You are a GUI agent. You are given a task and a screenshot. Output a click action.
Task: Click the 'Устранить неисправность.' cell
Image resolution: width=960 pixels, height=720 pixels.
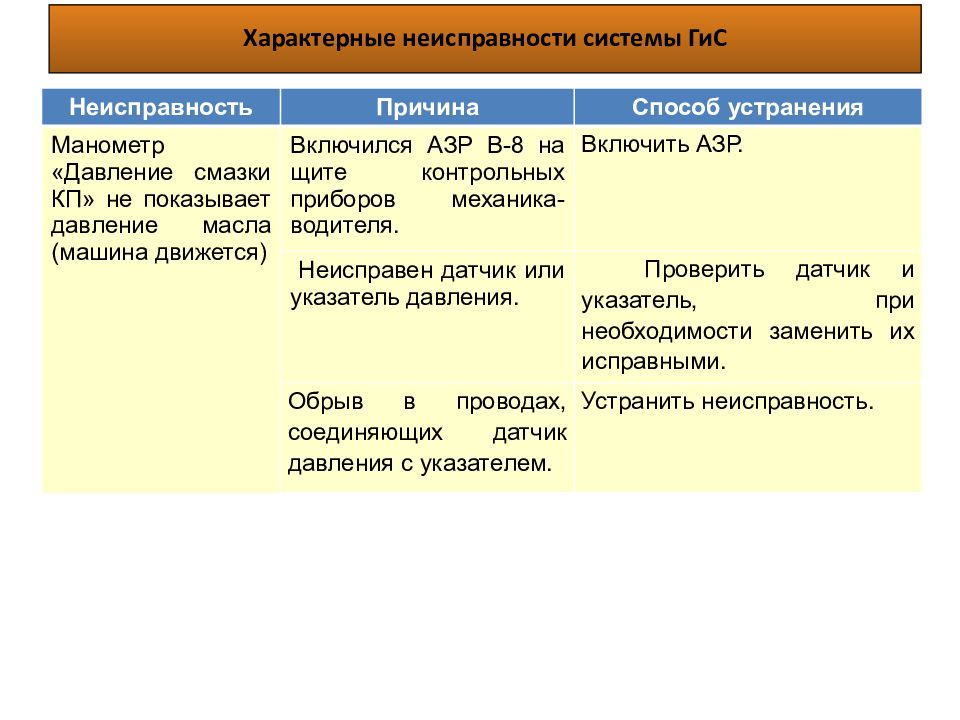click(748, 437)
